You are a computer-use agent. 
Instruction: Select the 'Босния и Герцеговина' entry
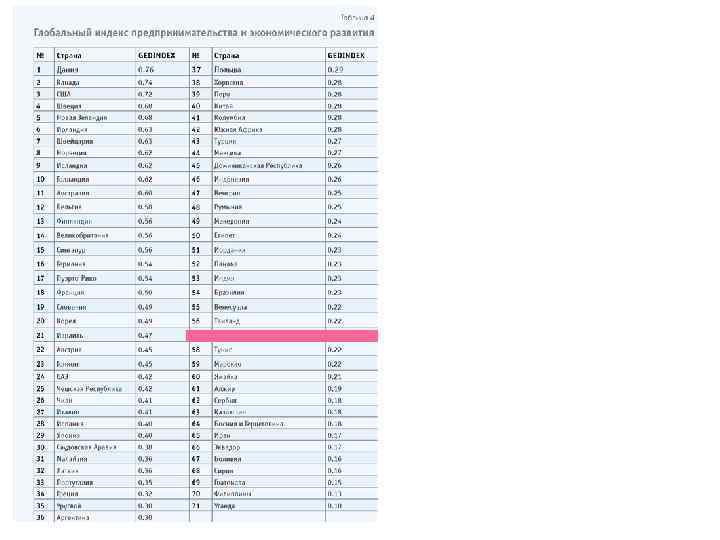[x=250, y=423]
